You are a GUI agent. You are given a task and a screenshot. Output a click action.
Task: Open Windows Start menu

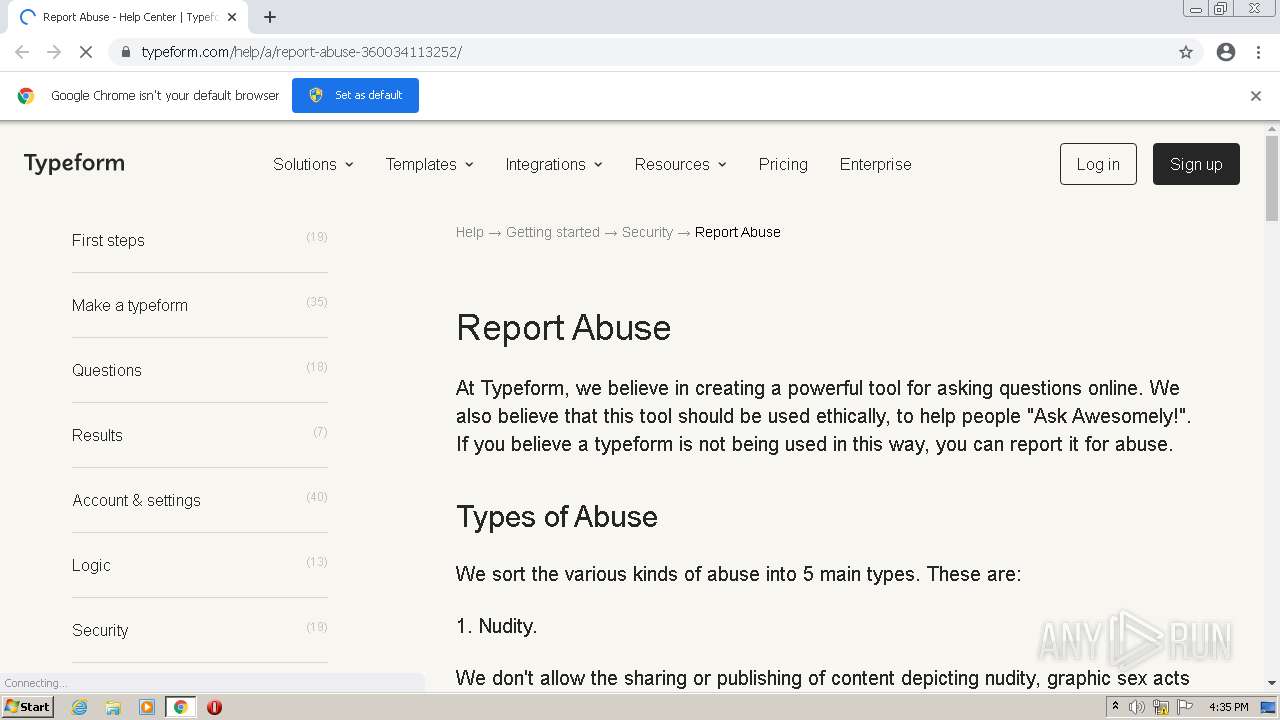click(x=28, y=707)
